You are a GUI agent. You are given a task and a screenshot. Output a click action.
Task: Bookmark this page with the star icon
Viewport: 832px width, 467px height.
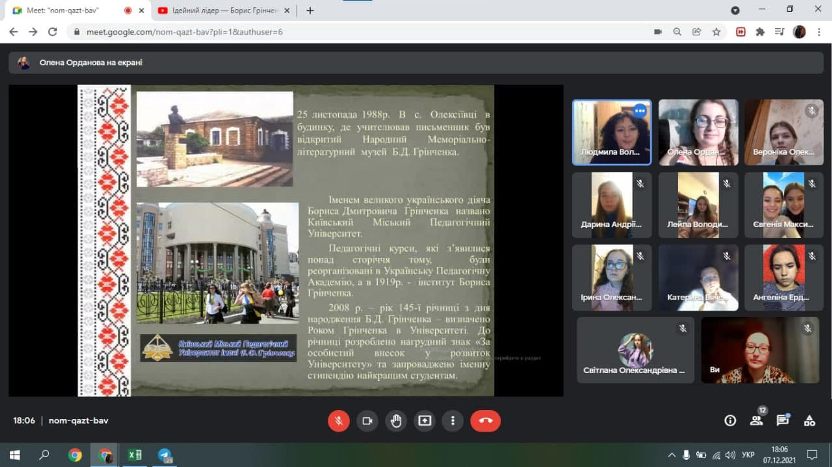[716, 31]
